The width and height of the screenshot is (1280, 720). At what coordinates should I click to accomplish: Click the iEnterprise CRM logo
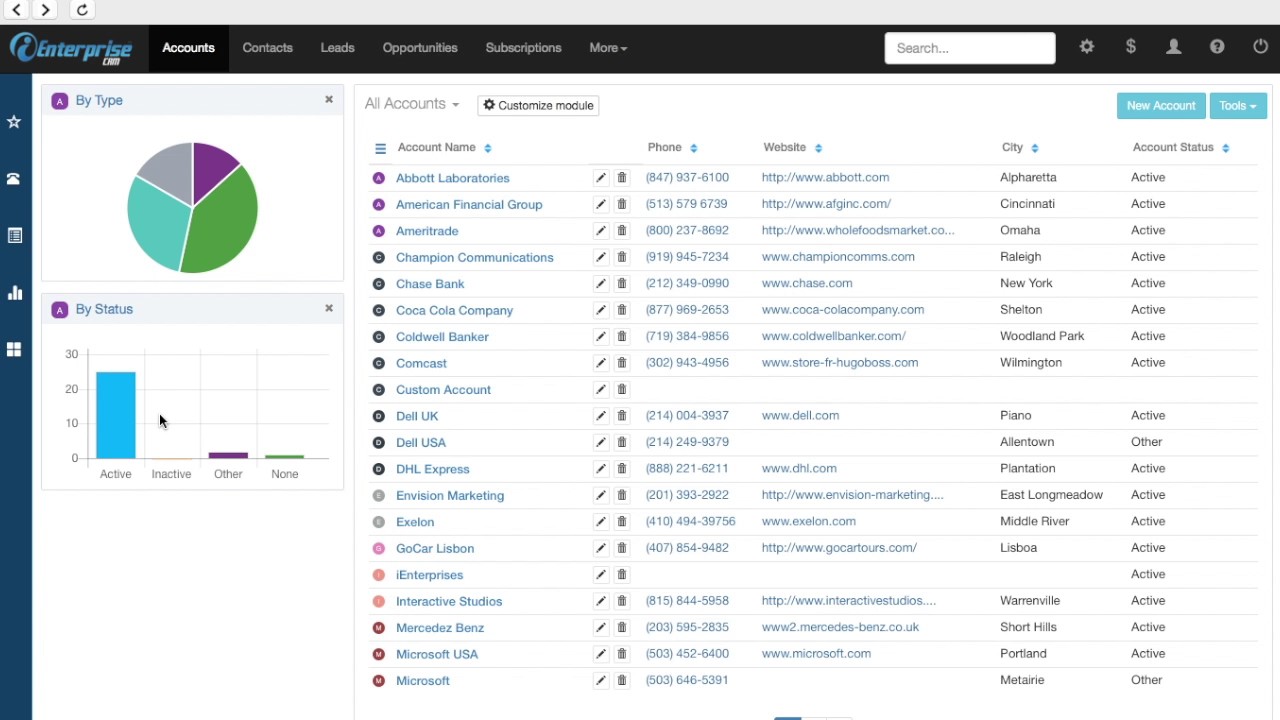click(71, 48)
